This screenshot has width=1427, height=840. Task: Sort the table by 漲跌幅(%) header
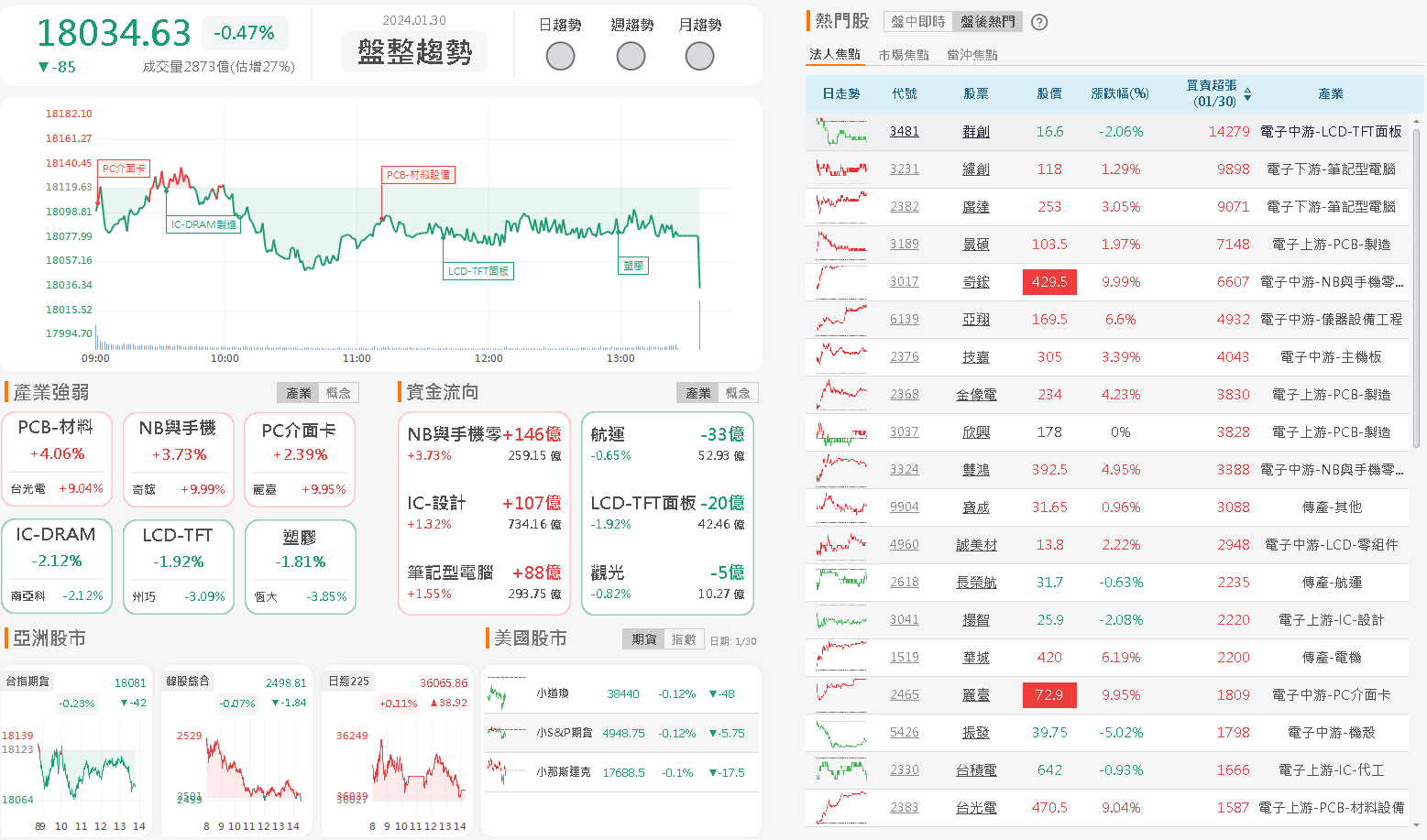point(1120,94)
